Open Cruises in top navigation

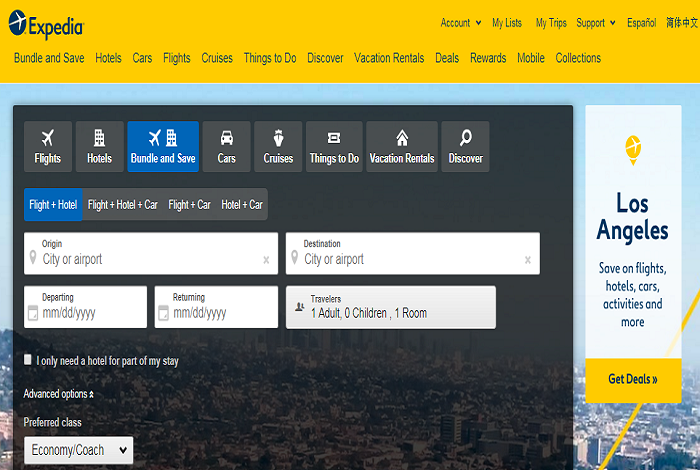(217, 58)
